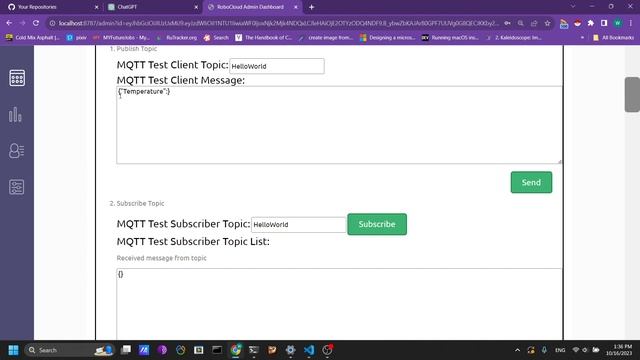Open the Chrome icon on the taskbar

(x=236, y=350)
